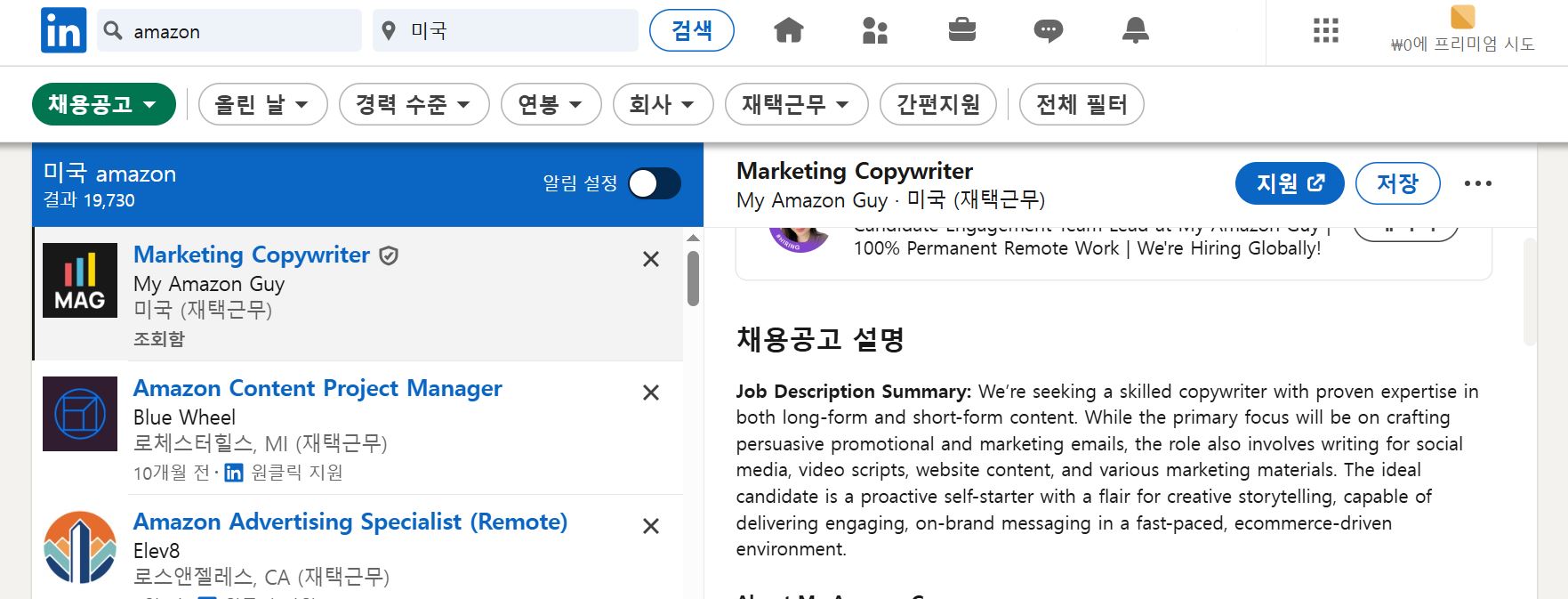Open the 전체 필터 all filters panel

coord(1082,104)
